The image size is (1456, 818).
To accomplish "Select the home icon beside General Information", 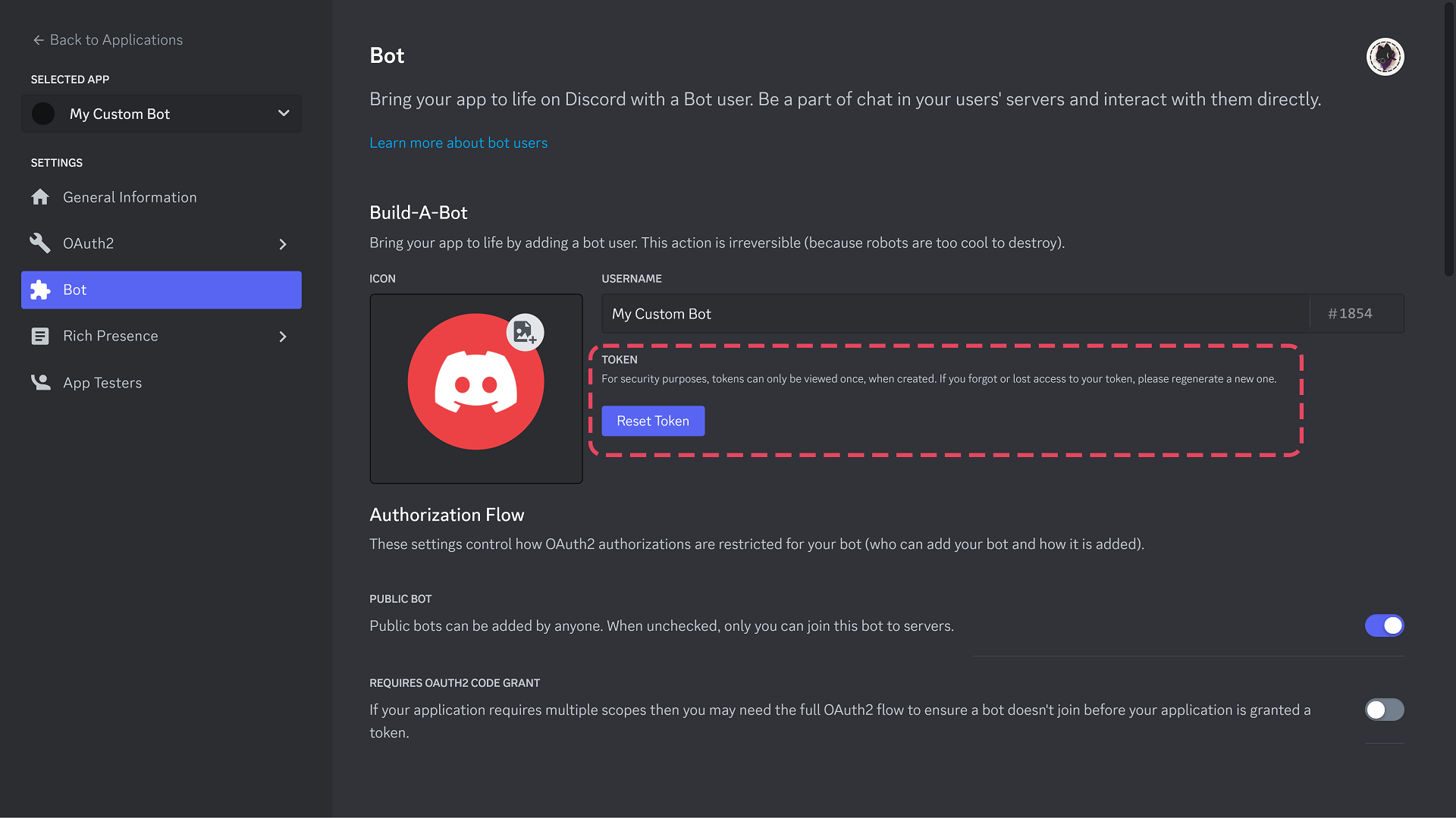I will pos(40,196).
